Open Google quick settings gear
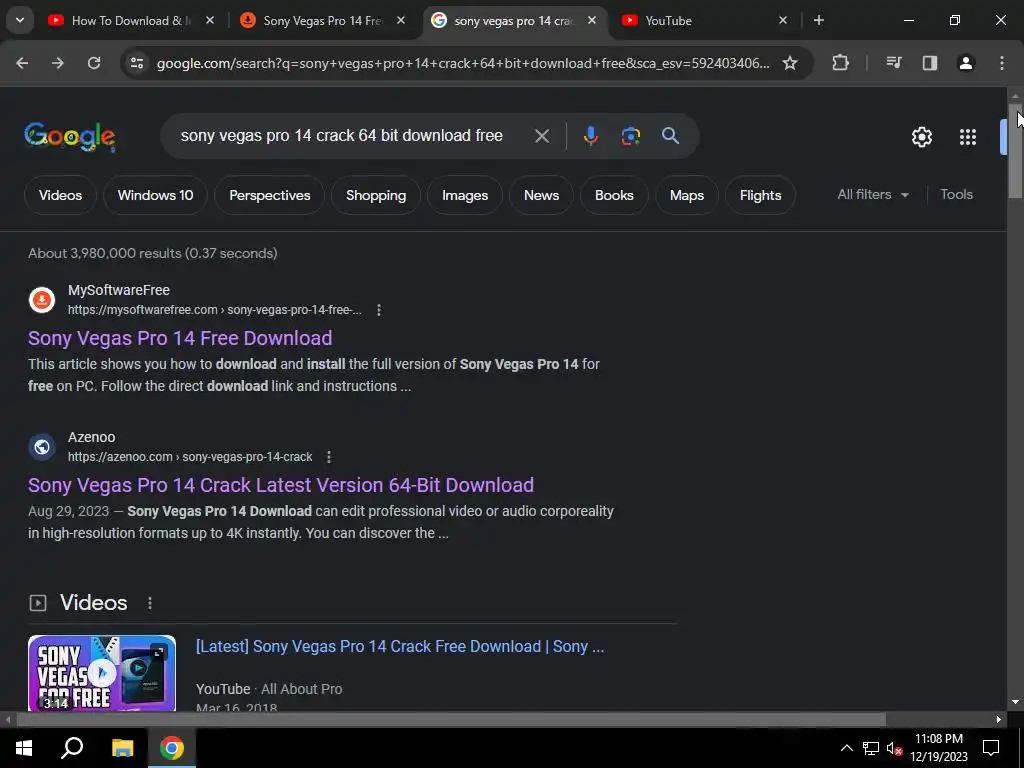1024x768 pixels. click(x=921, y=137)
